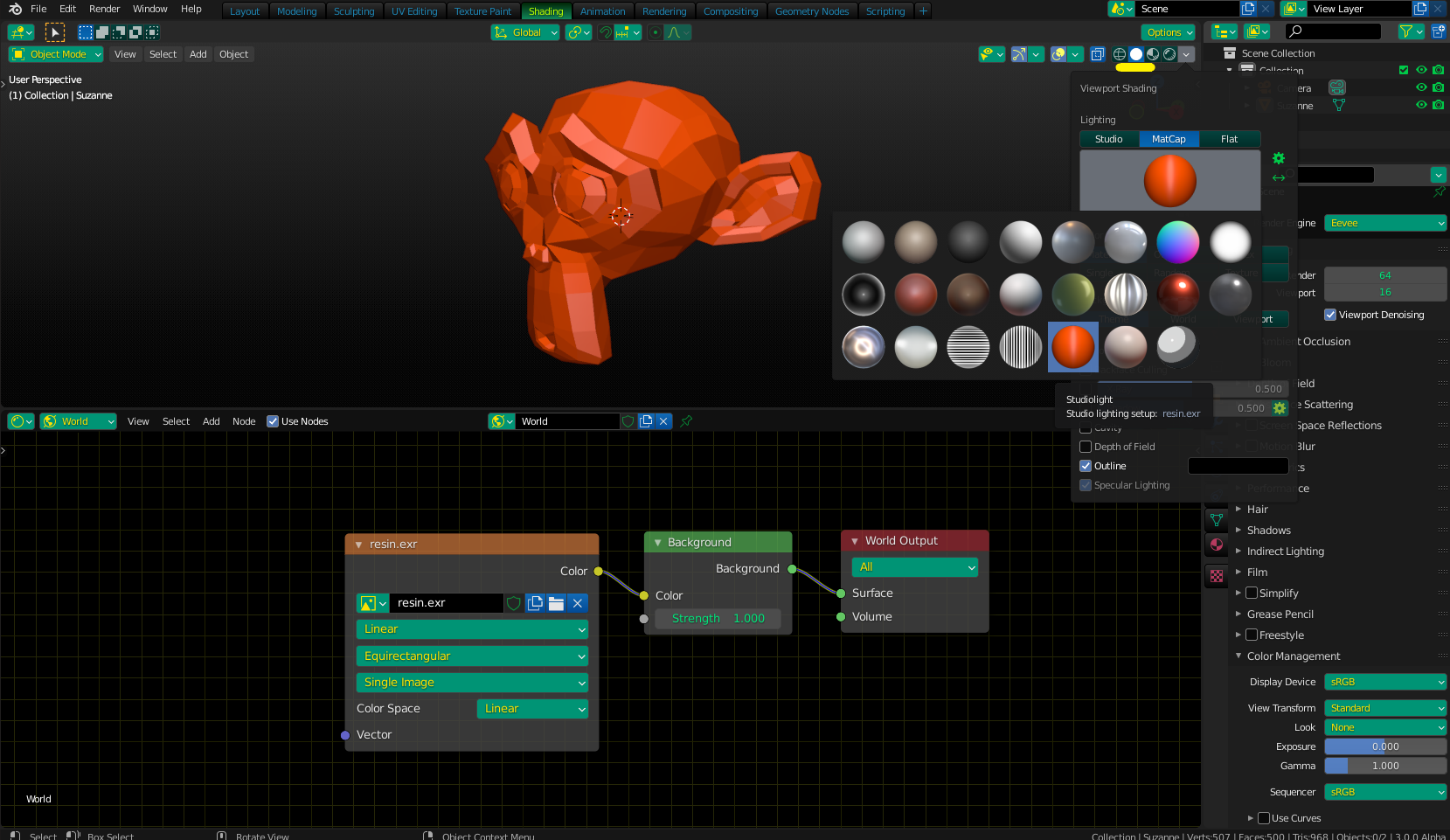This screenshot has width=1450, height=840.
Task: Hide Suzanne with its eye icon
Action: (x=1421, y=105)
